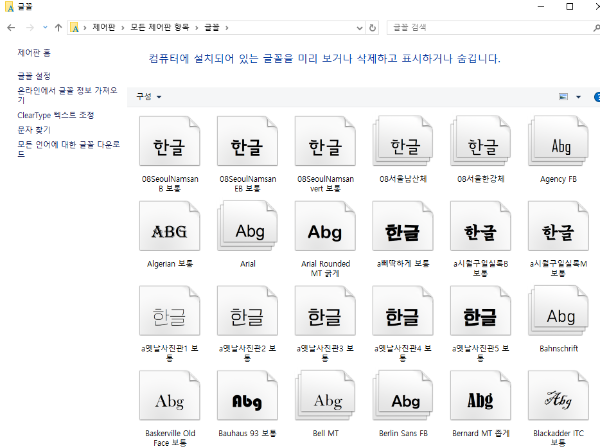Click the search magnifier icon
600x447 pixels.
[596, 28]
